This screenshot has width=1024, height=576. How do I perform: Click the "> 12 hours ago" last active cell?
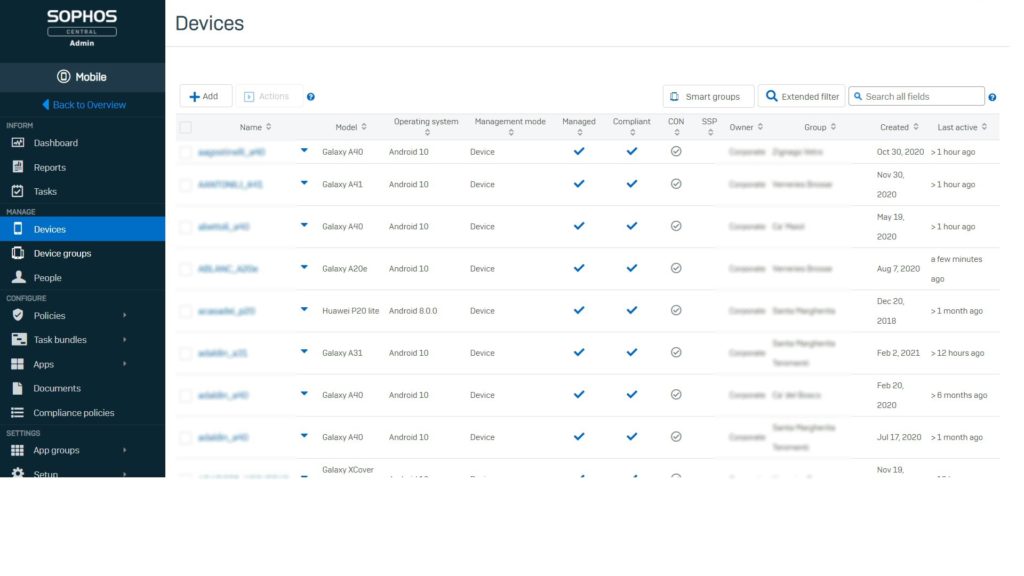pos(957,353)
